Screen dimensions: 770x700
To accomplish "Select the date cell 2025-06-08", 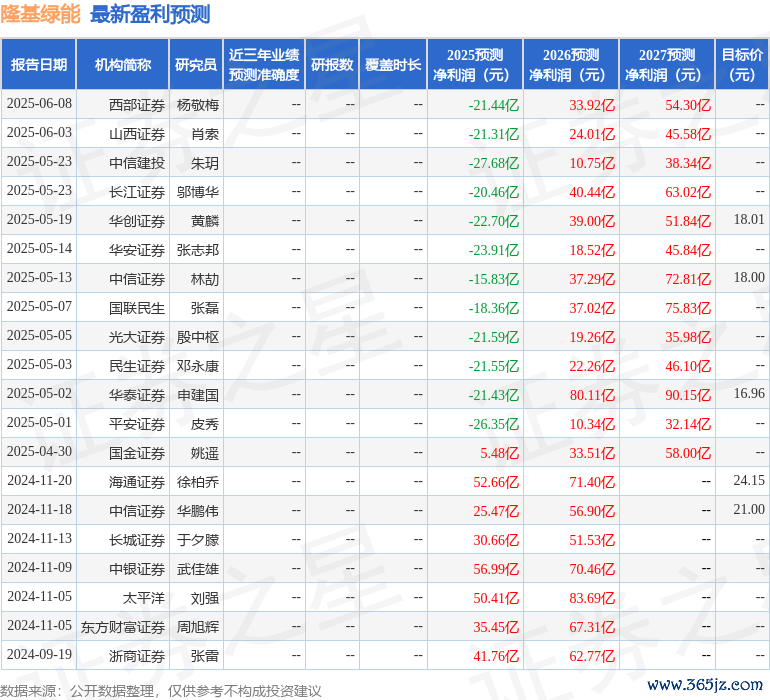I will click(x=39, y=104).
